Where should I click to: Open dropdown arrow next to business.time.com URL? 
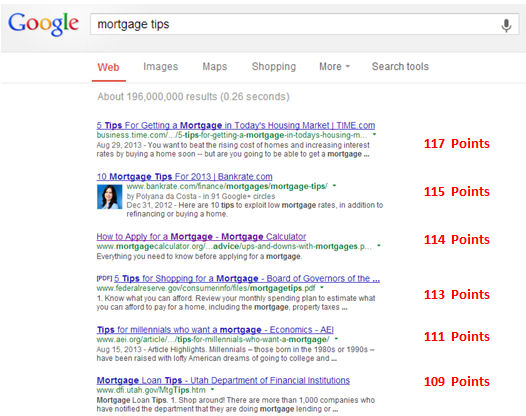(374, 135)
